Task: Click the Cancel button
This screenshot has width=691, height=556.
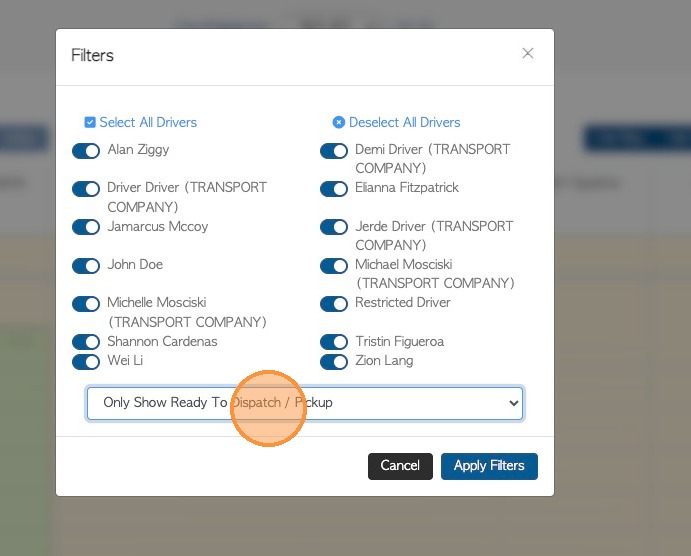Action: pos(400,466)
